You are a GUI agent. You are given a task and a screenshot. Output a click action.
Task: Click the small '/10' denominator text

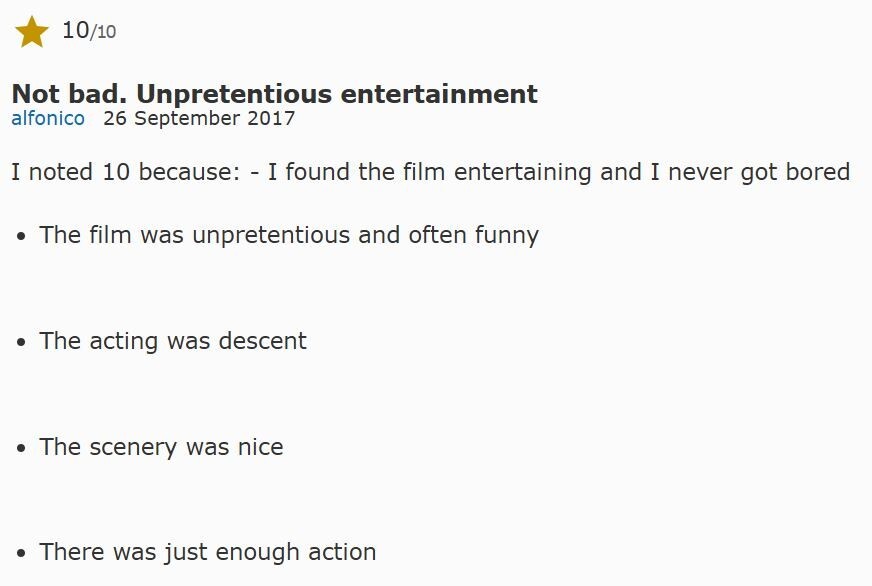(x=103, y=32)
